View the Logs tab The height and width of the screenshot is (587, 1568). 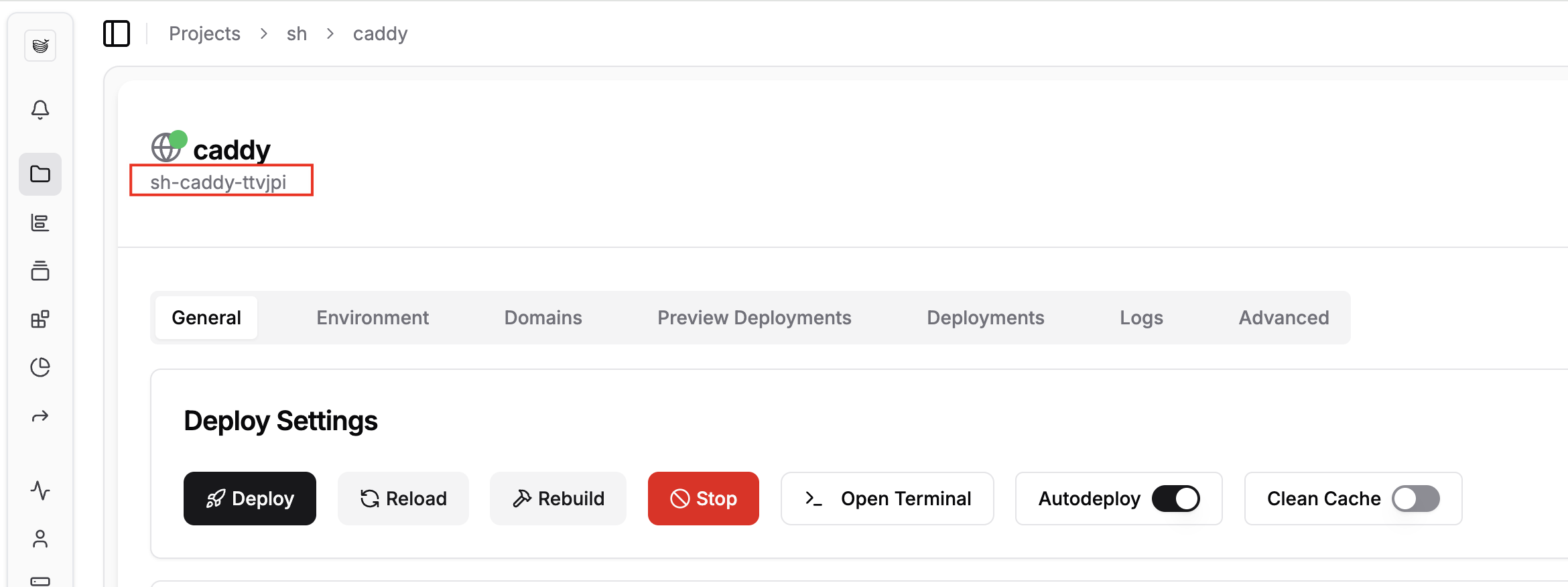pos(1142,318)
